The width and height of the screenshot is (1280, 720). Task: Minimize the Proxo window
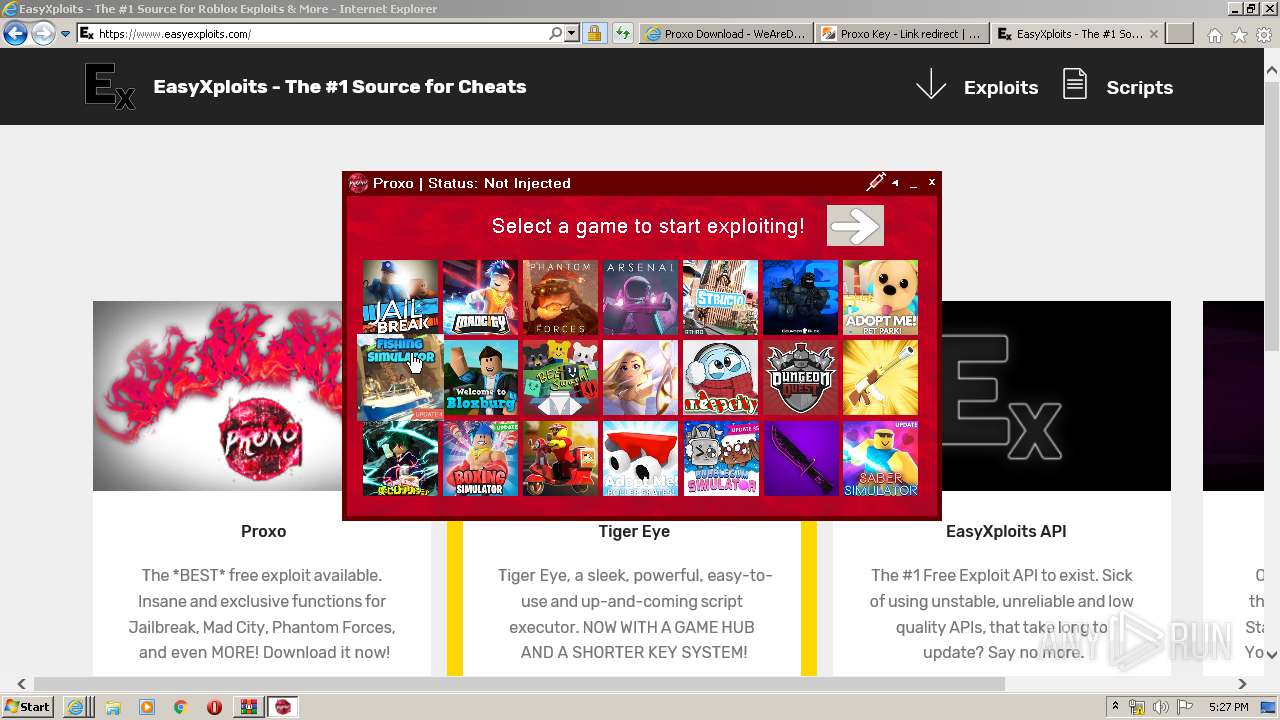click(x=913, y=183)
